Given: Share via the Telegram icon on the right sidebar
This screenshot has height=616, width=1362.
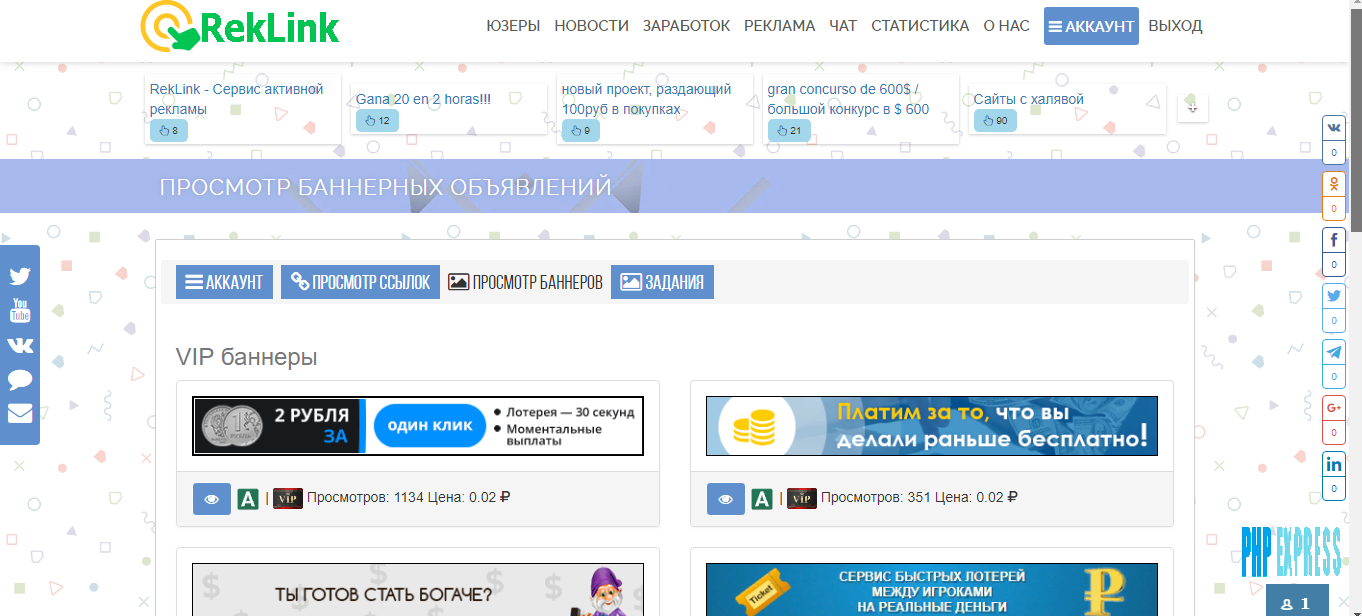Looking at the screenshot, I should (x=1334, y=352).
